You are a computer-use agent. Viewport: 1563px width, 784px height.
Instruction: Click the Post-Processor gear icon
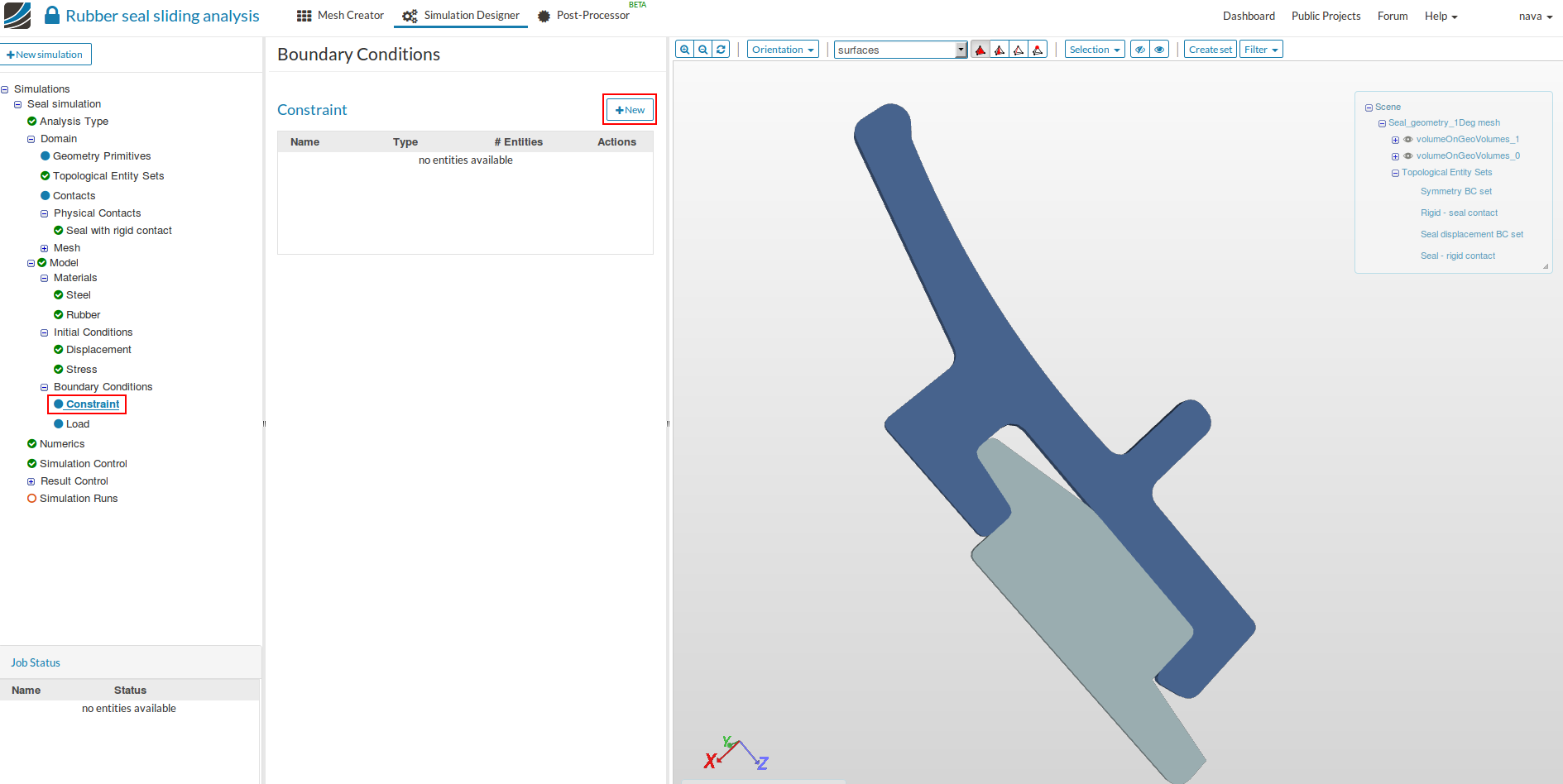pyautogui.click(x=544, y=16)
